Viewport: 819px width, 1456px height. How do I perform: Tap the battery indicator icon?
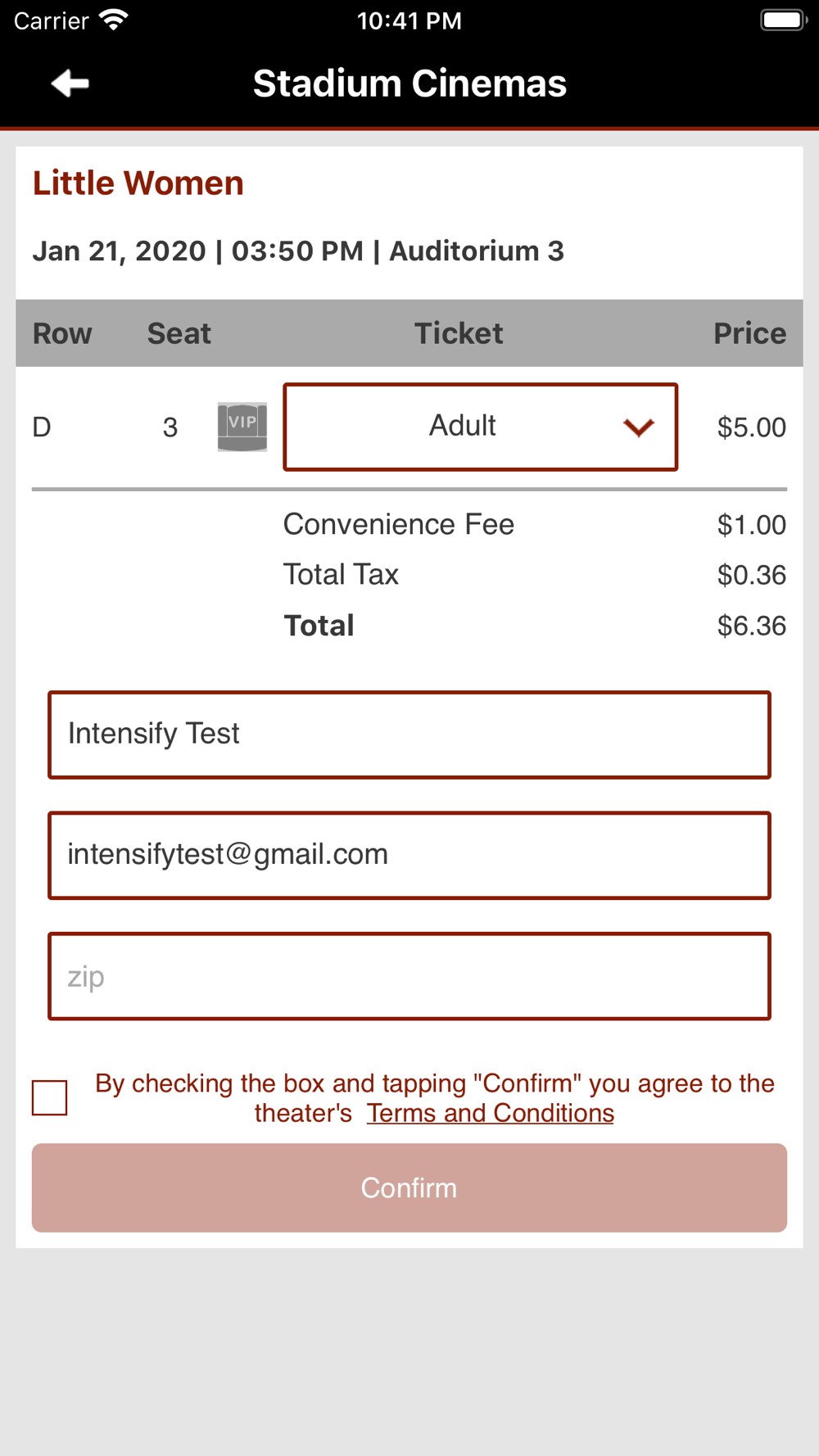(x=782, y=20)
